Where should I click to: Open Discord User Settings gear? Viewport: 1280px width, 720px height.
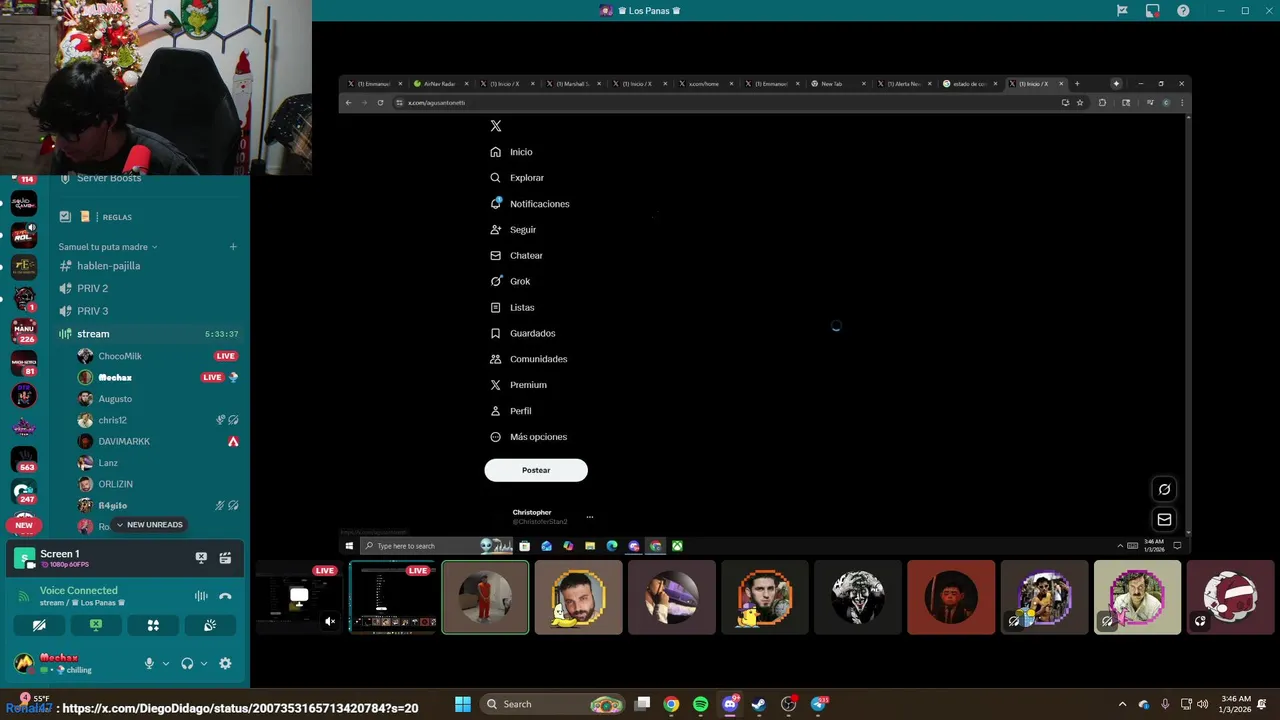coord(225,663)
